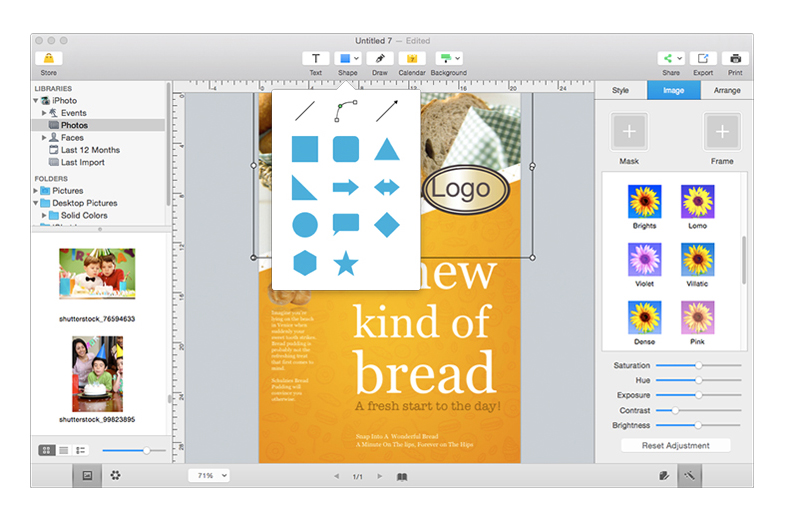Click the Saturation slider

698,366
